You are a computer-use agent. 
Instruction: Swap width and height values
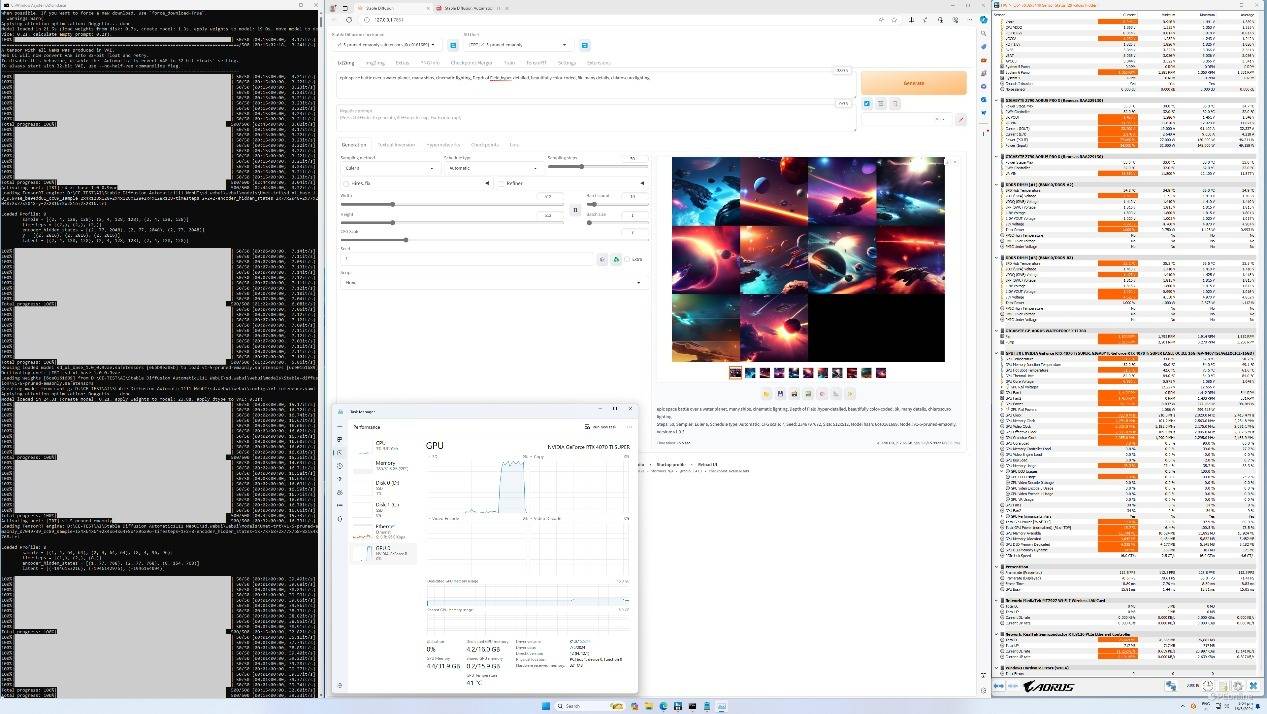(x=575, y=210)
